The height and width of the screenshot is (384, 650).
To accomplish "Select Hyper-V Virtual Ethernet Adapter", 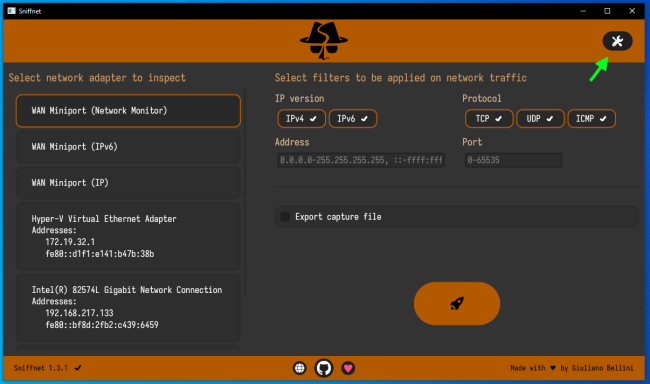I will click(128, 236).
